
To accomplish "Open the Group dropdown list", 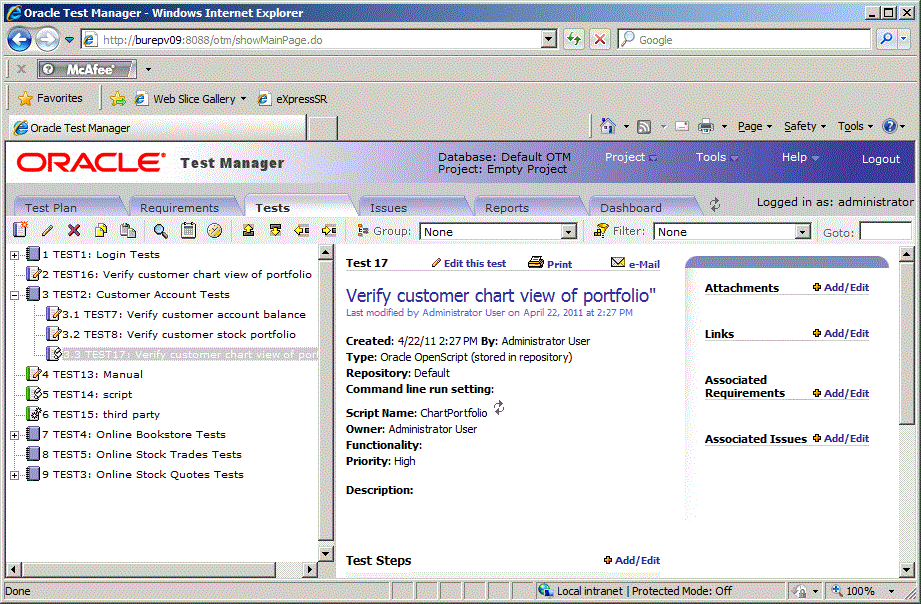I will [x=568, y=231].
